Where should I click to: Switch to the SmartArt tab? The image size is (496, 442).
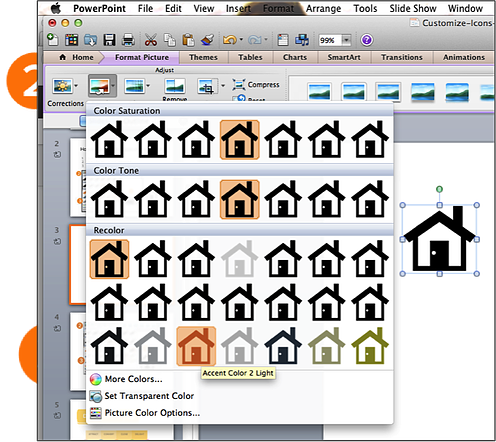[x=344, y=57]
